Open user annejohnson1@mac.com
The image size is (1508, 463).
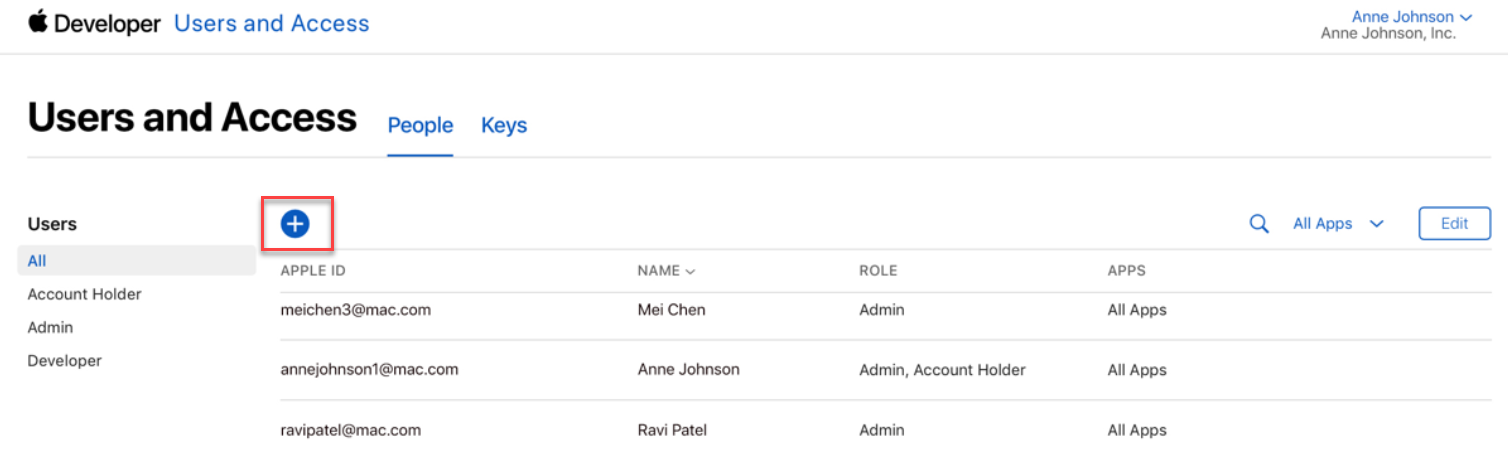click(369, 369)
